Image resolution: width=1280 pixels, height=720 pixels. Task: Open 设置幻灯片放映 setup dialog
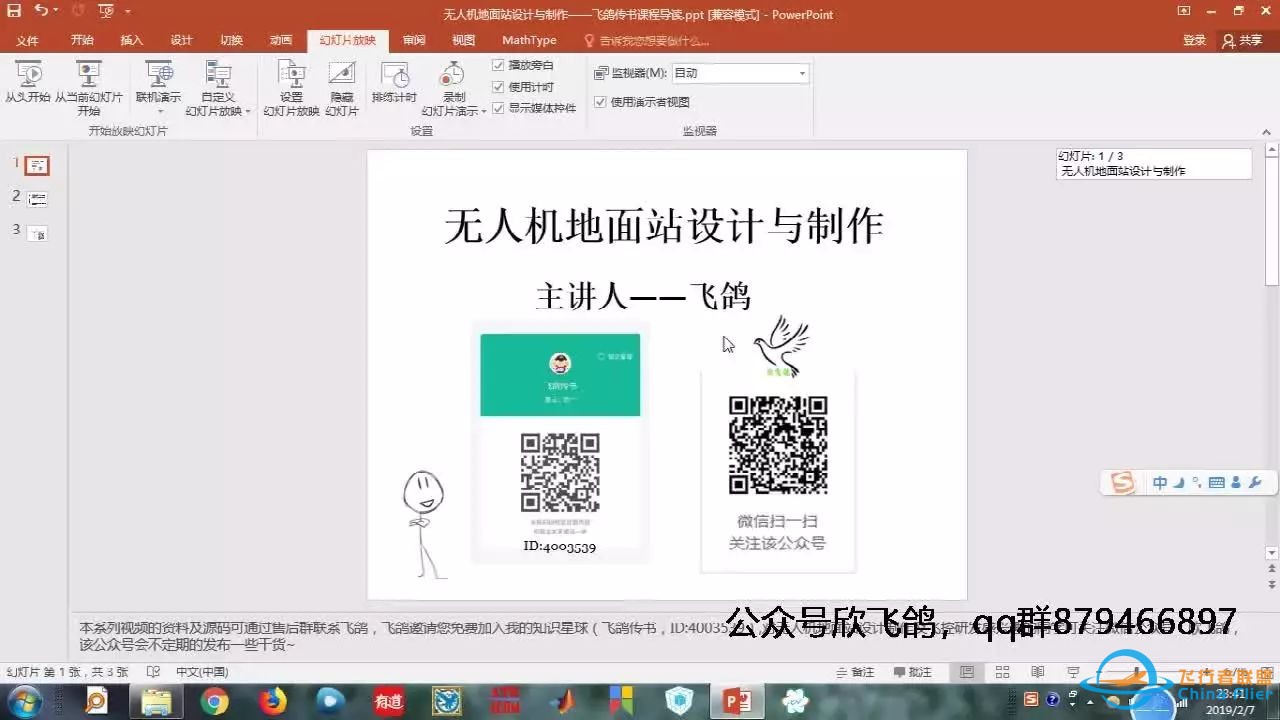point(291,88)
